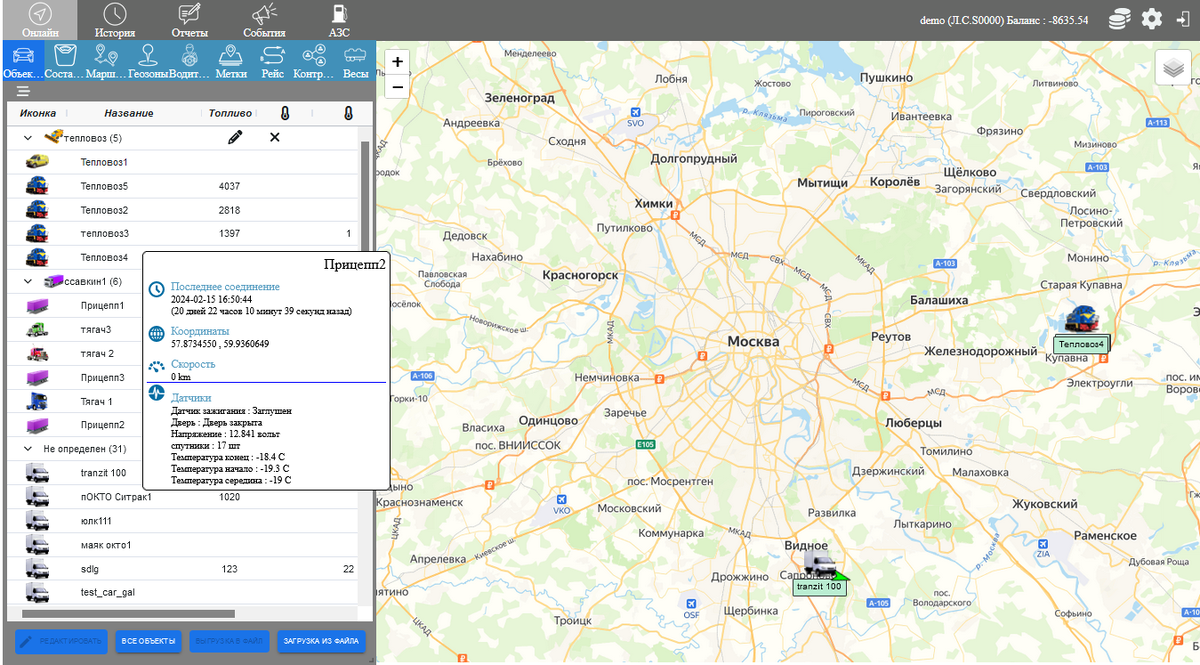
Task: Click the ВСЕ ОБЪЕКТЫ button
Action: pyautogui.click(x=149, y=641)
